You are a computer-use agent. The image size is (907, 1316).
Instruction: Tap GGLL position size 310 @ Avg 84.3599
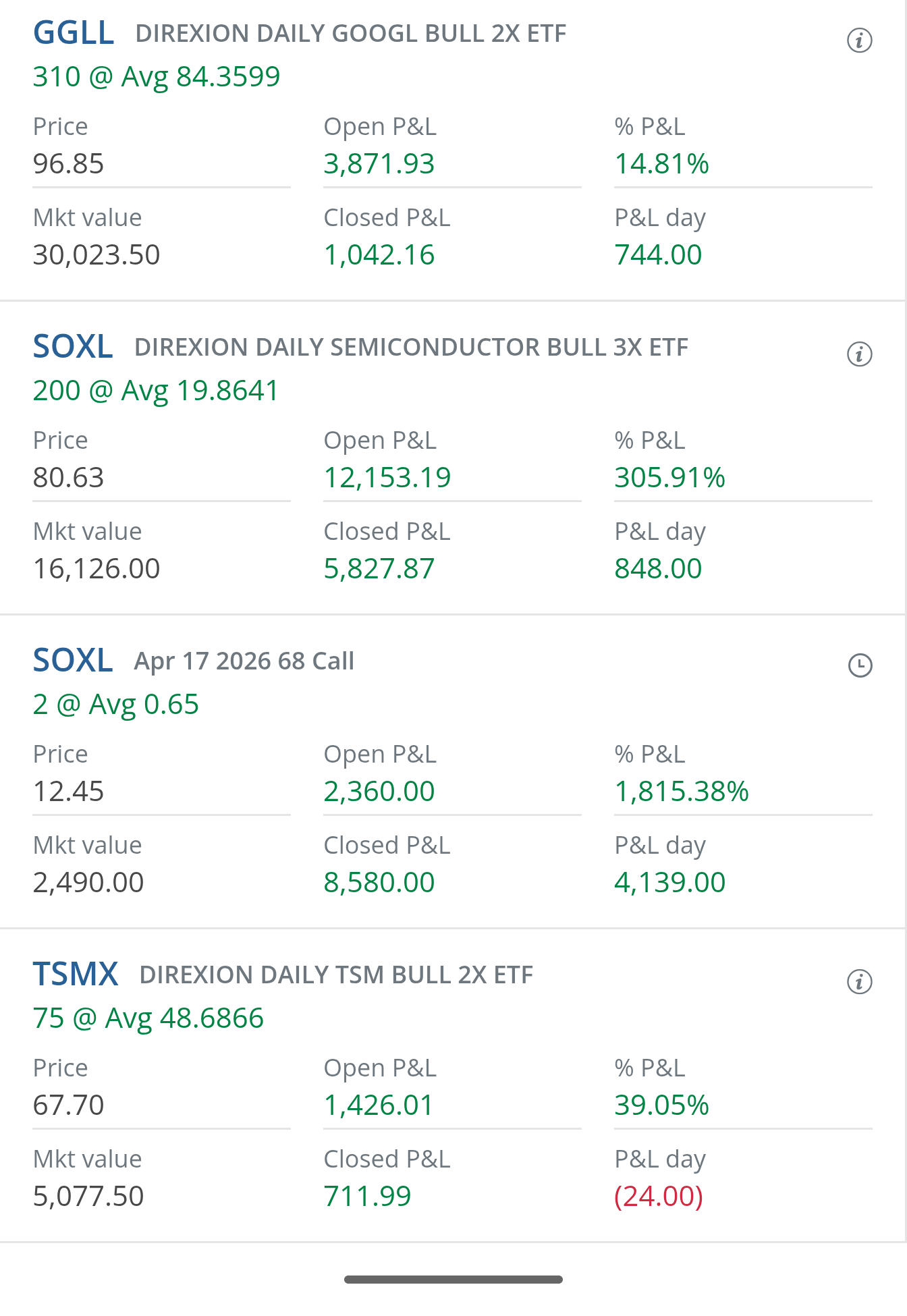157,77
